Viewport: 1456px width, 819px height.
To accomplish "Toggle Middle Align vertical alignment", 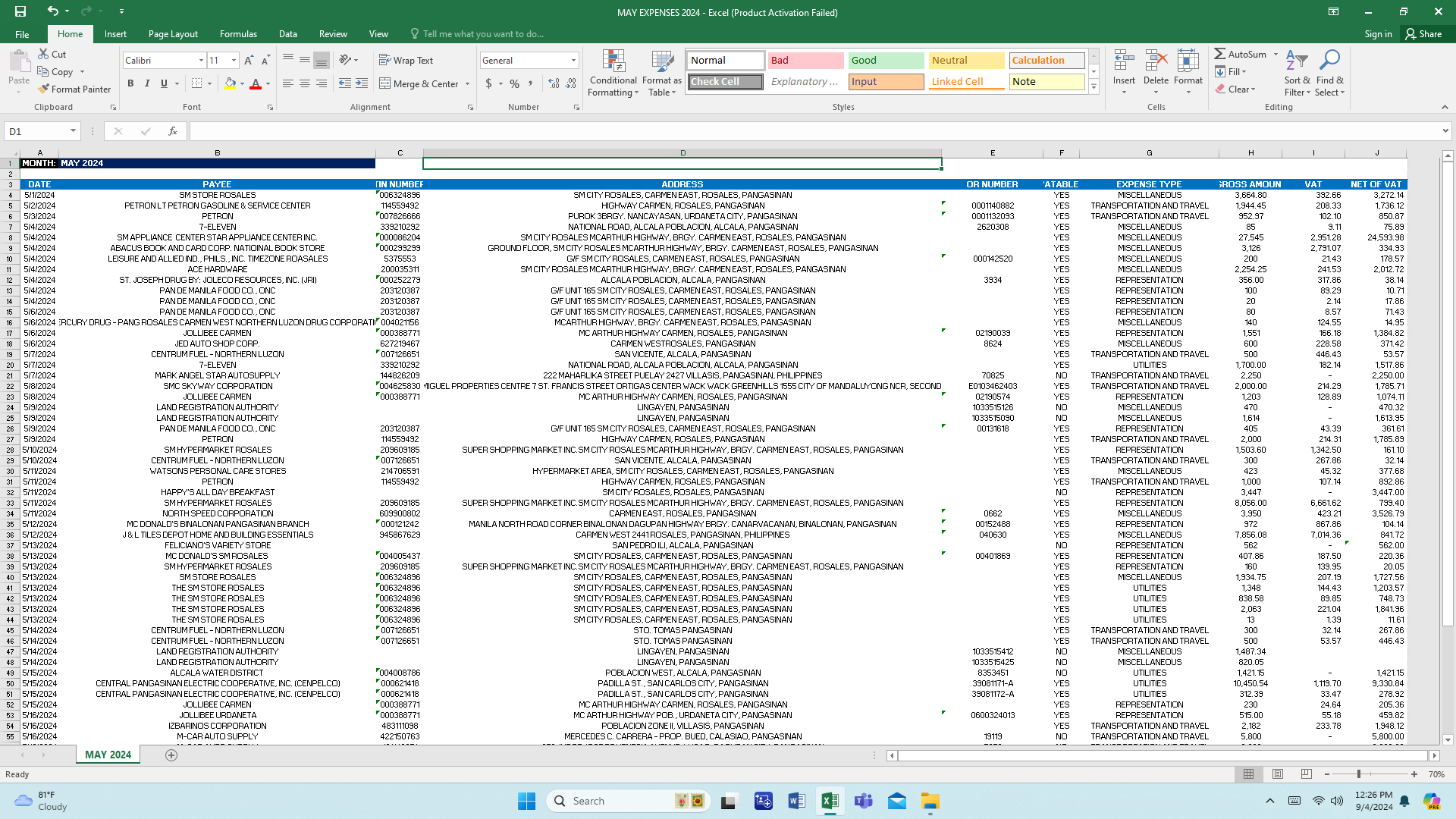I will (305, 60).
